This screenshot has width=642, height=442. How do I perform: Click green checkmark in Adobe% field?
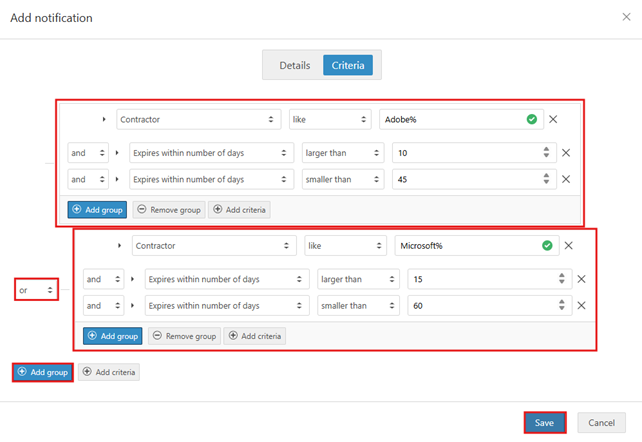click(532, 119)
